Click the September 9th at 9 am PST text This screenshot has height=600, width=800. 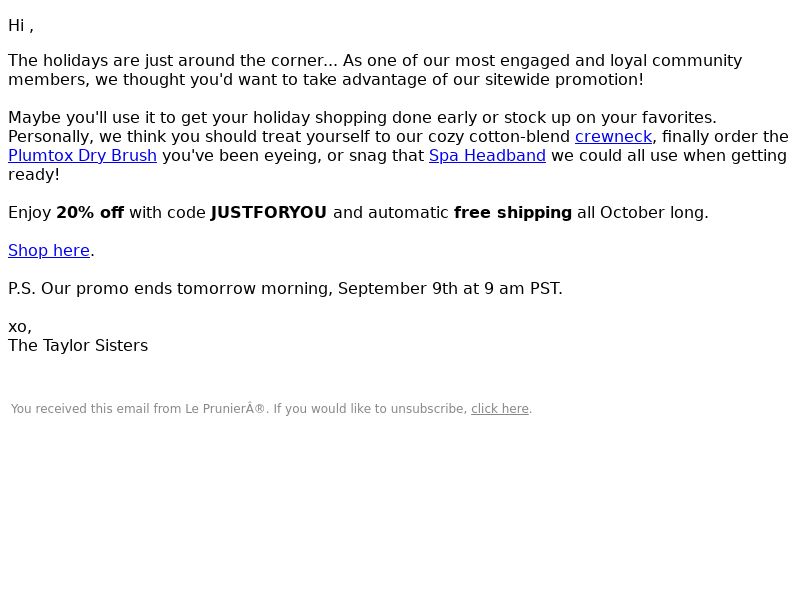pos(450,289)
